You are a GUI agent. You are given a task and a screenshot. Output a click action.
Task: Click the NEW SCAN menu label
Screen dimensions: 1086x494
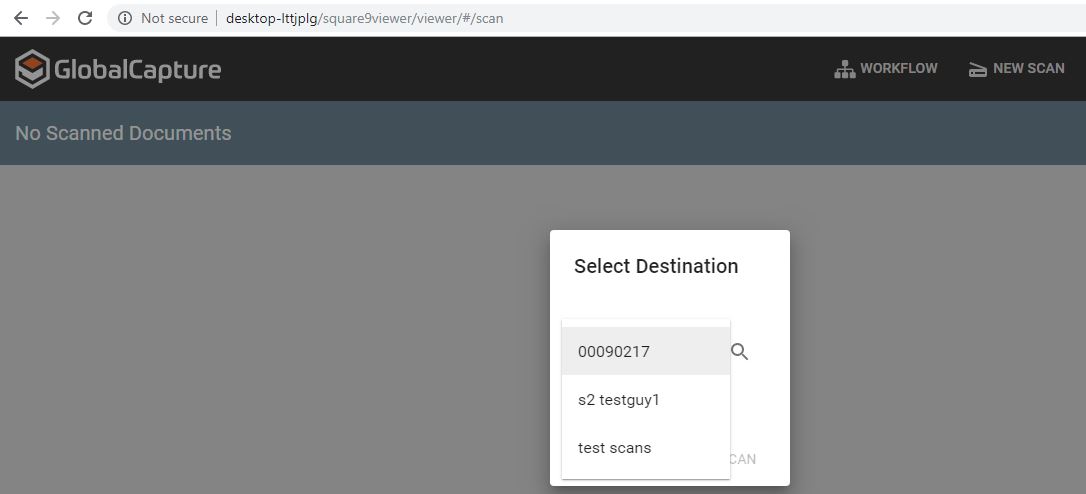(x=1028, y=69)
